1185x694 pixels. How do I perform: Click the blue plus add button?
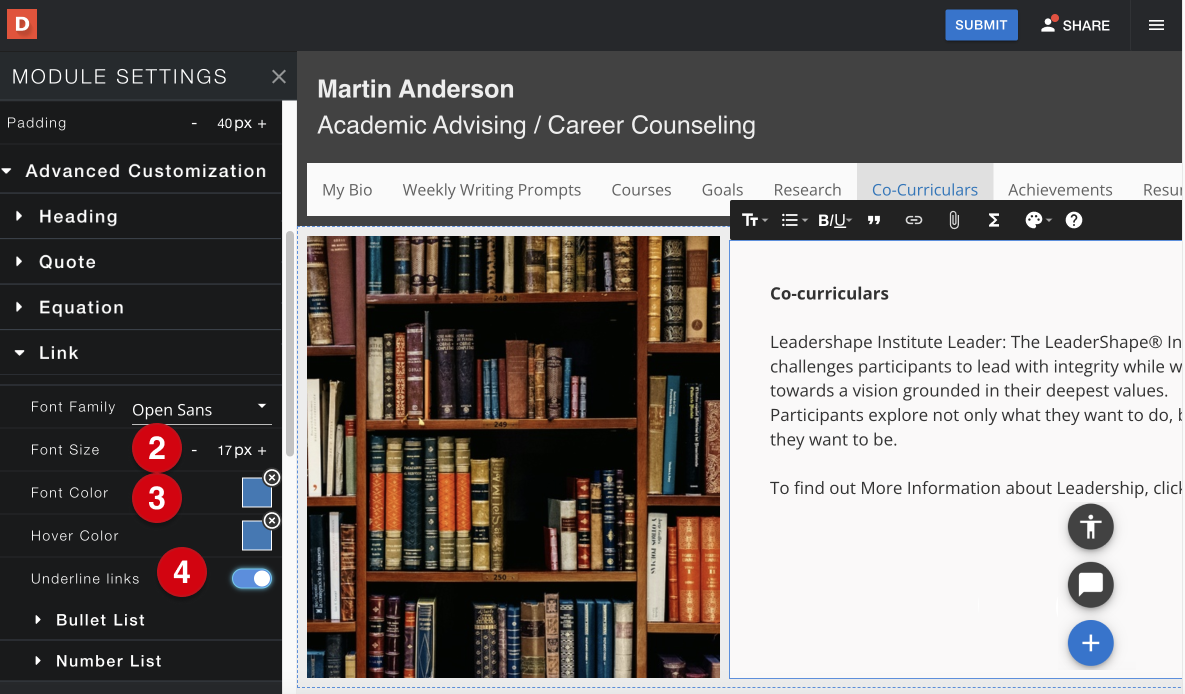coord(1090,643)
